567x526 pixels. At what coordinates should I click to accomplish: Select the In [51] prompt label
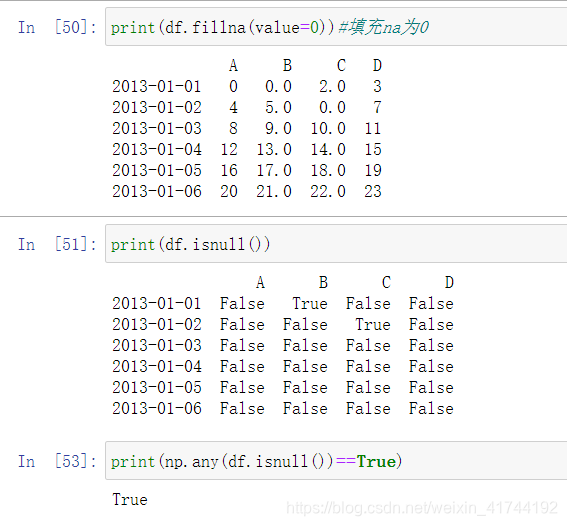57,244
